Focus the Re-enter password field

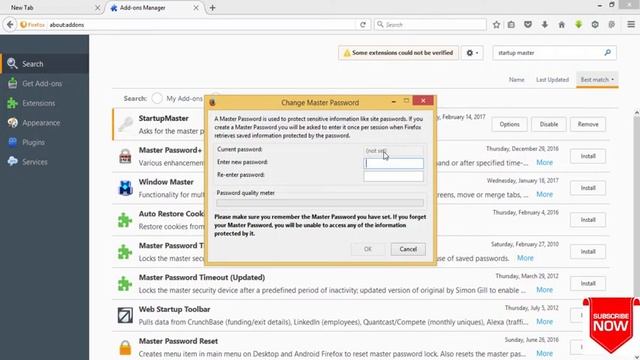(393, 176)
